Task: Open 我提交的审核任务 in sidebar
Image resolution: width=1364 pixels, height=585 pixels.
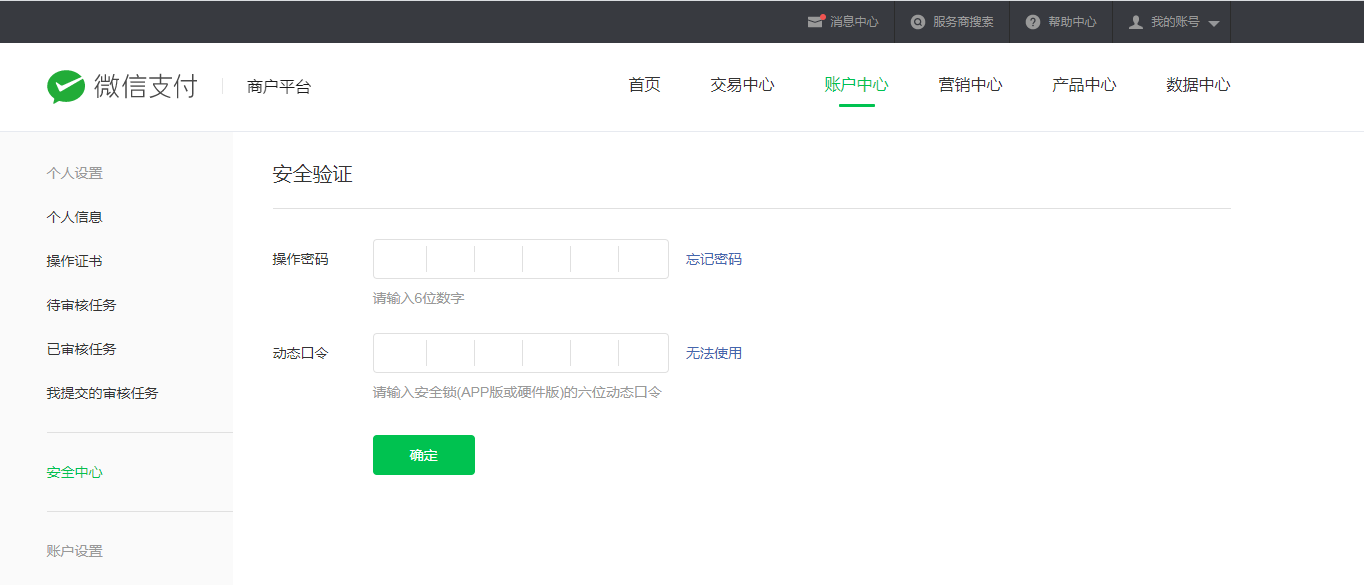Action: click(102, 393)
